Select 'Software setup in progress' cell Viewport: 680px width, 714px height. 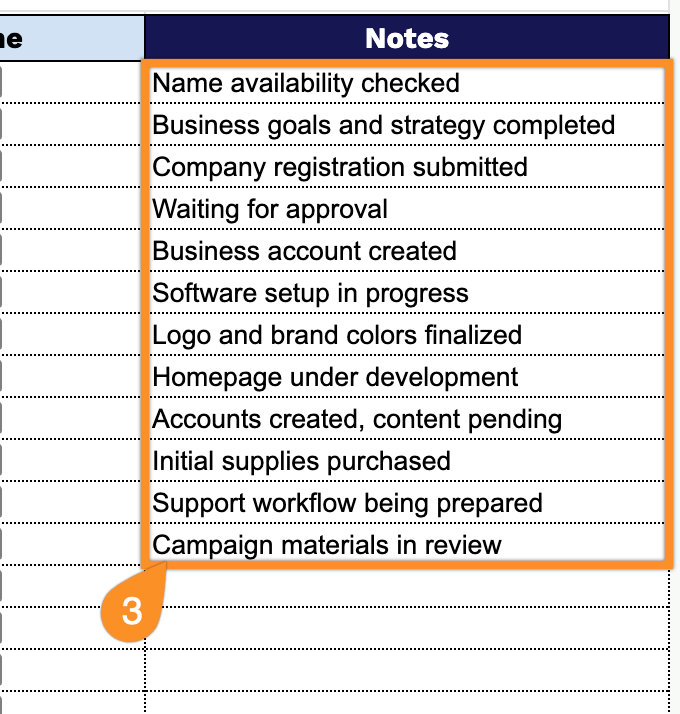pos(407,292)
